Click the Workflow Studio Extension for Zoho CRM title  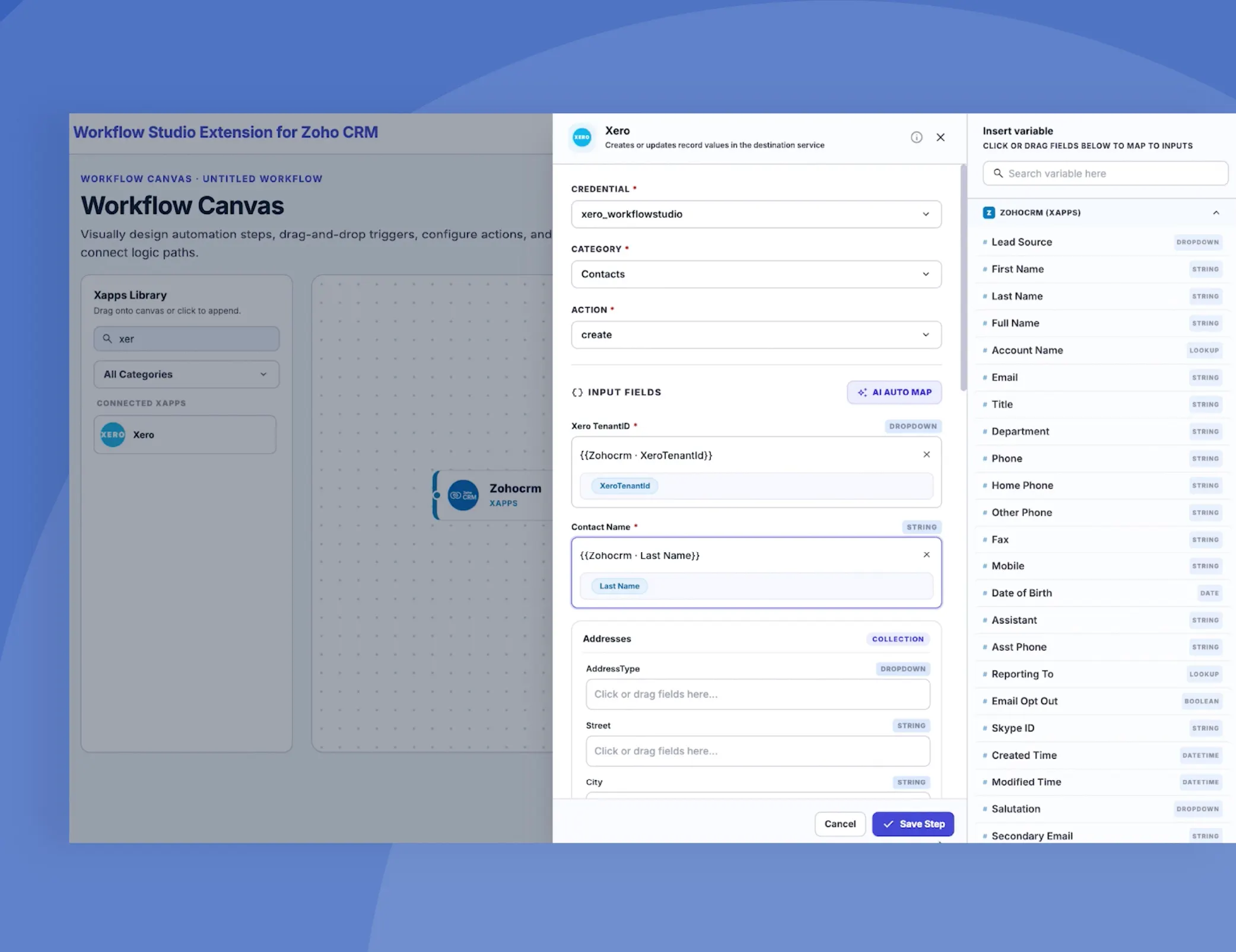pos(225,132)
